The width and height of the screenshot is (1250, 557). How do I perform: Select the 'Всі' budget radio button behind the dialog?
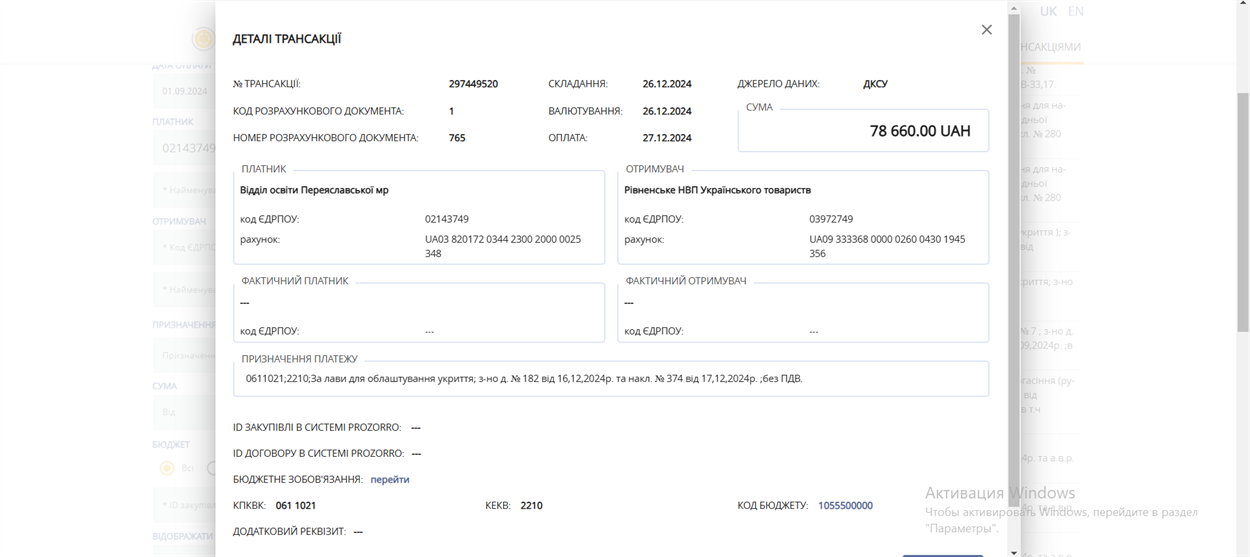coord(167,468)
